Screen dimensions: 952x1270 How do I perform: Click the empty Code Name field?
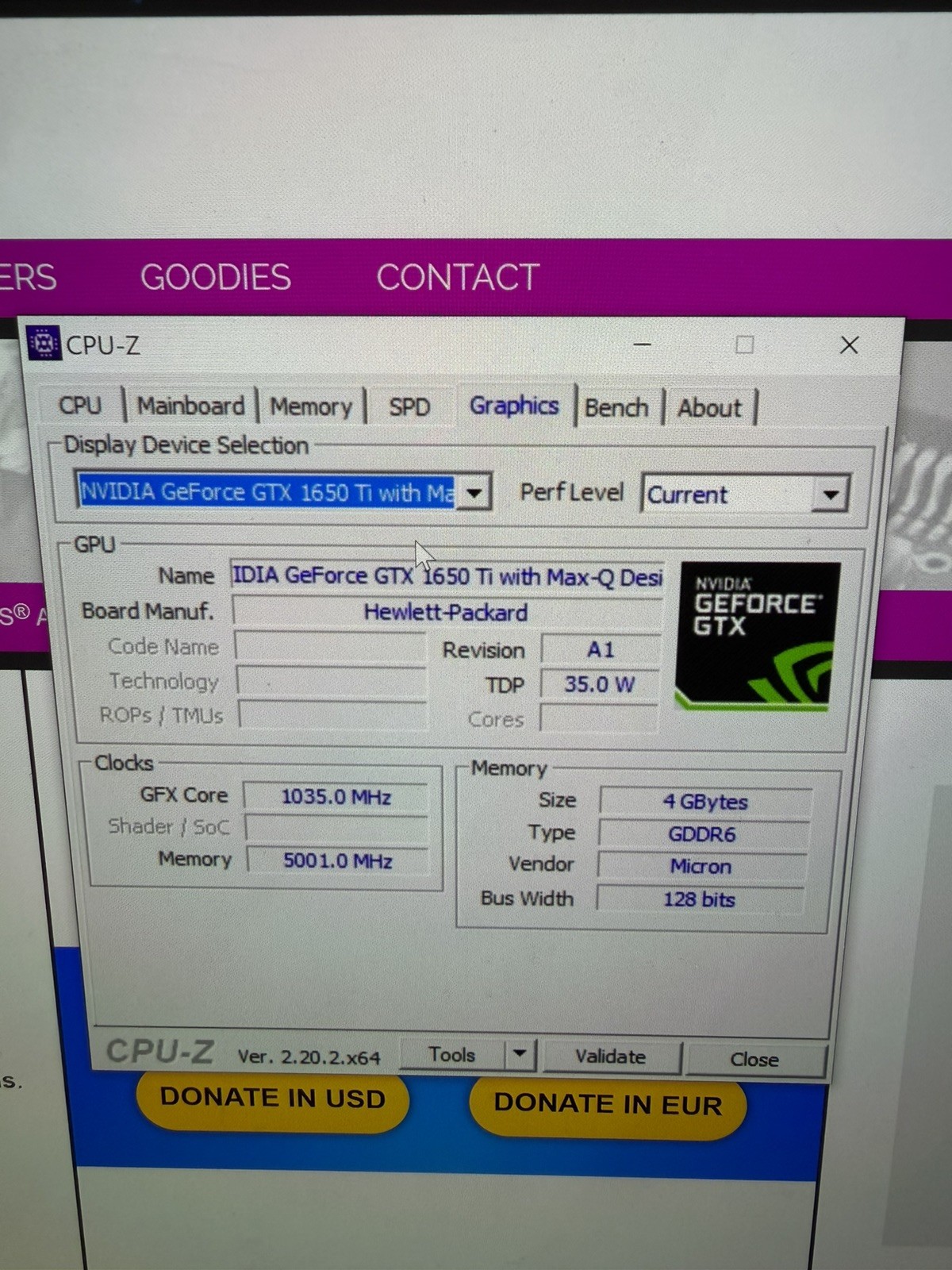tap(331, 647)
